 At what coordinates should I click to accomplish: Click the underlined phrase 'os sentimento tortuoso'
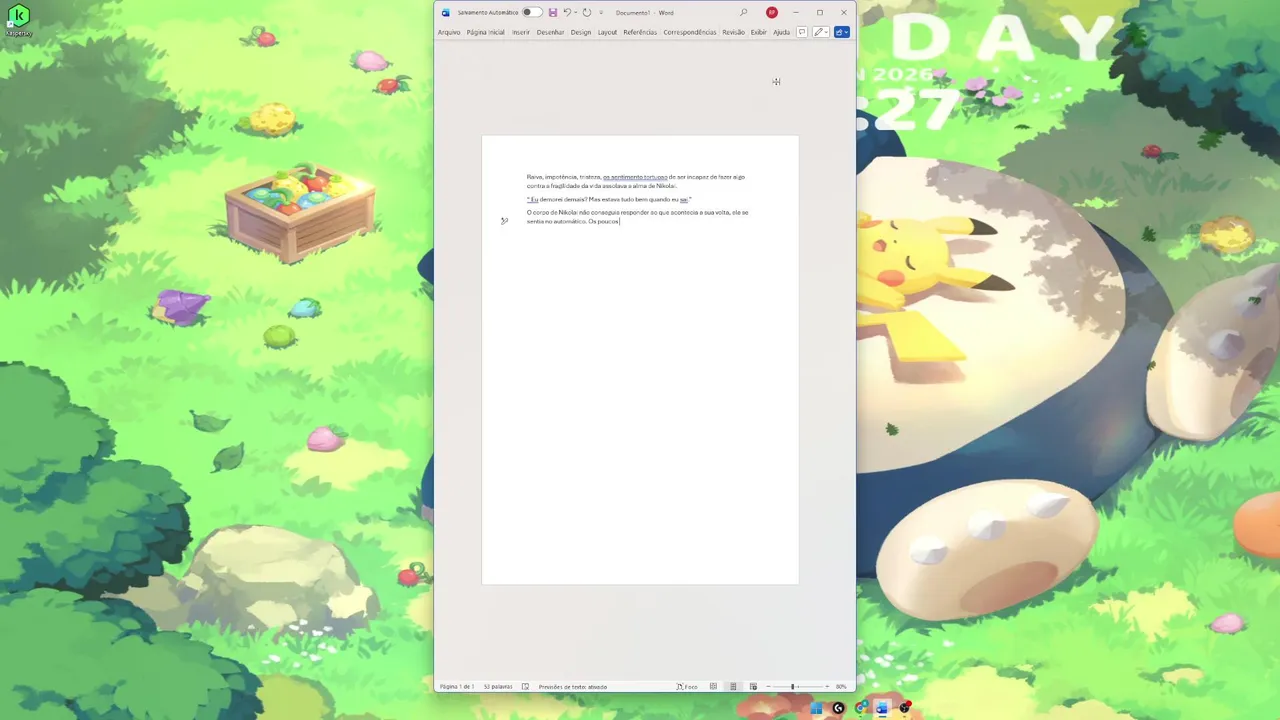coord(635,177)
